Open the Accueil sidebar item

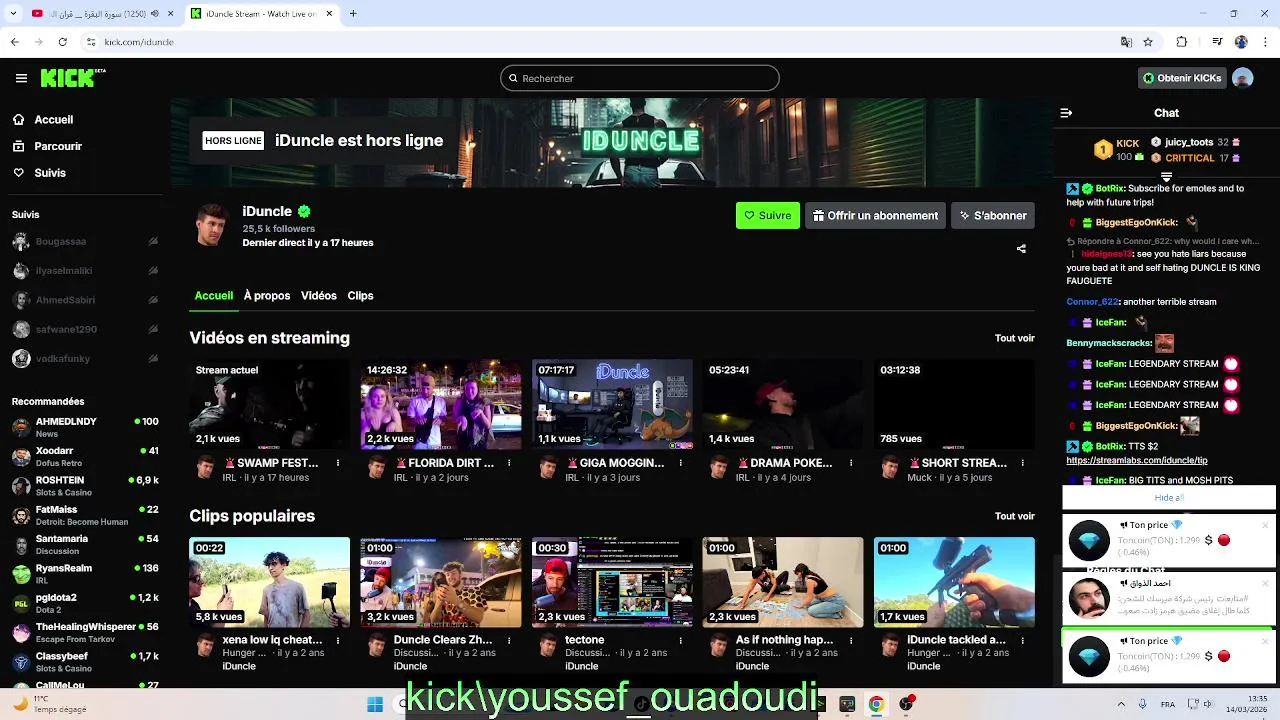pos(54,119)
